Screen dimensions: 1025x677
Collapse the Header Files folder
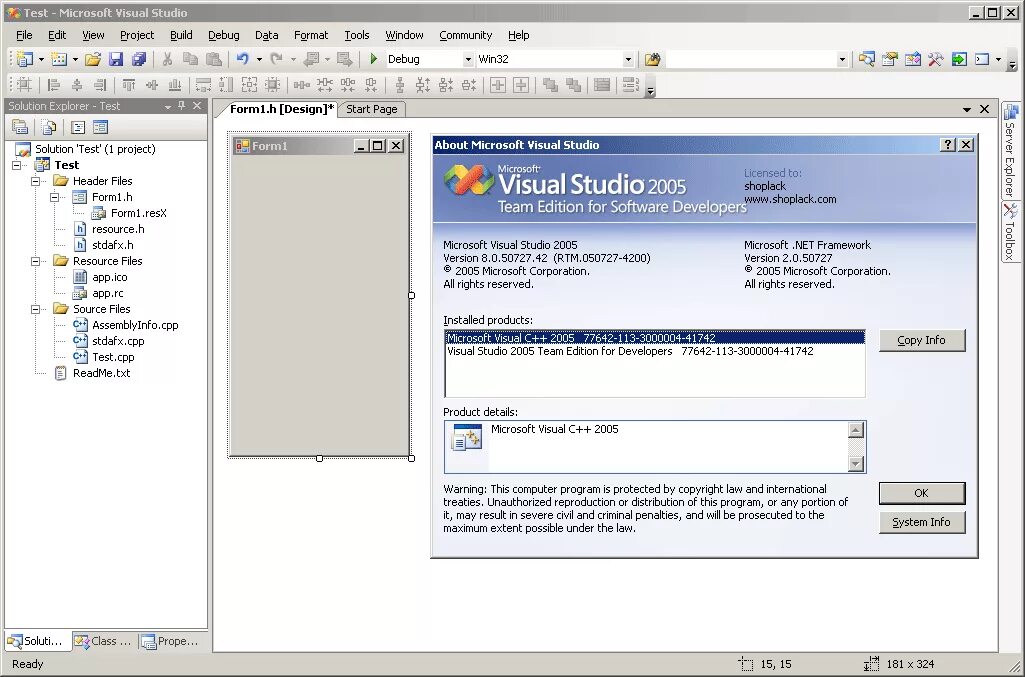(x=36, y=181)
